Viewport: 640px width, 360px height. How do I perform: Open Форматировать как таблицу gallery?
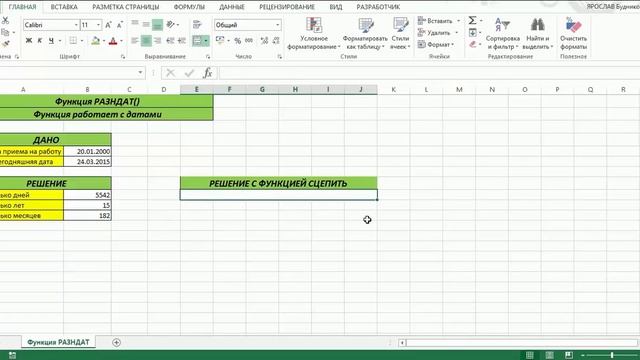tap(365, 33)
